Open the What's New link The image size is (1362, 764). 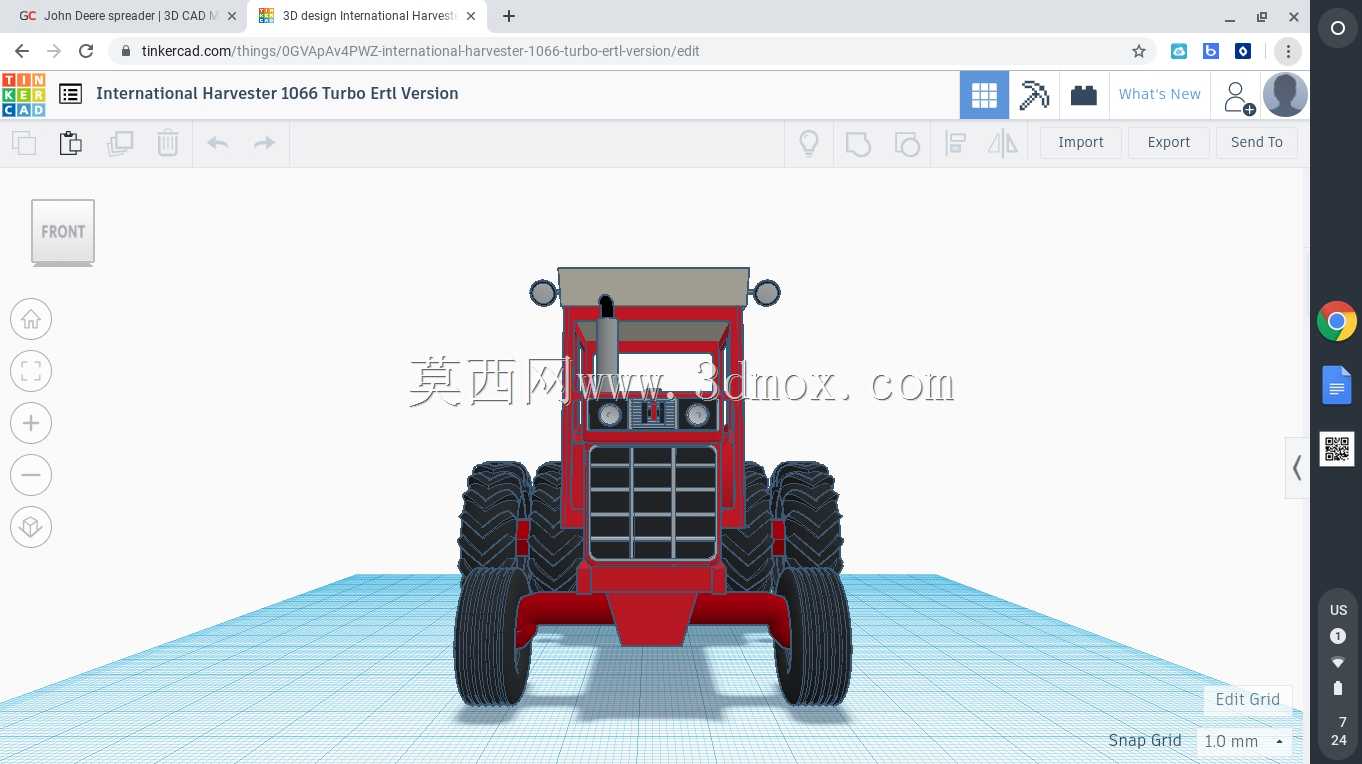coord(1160,95)
